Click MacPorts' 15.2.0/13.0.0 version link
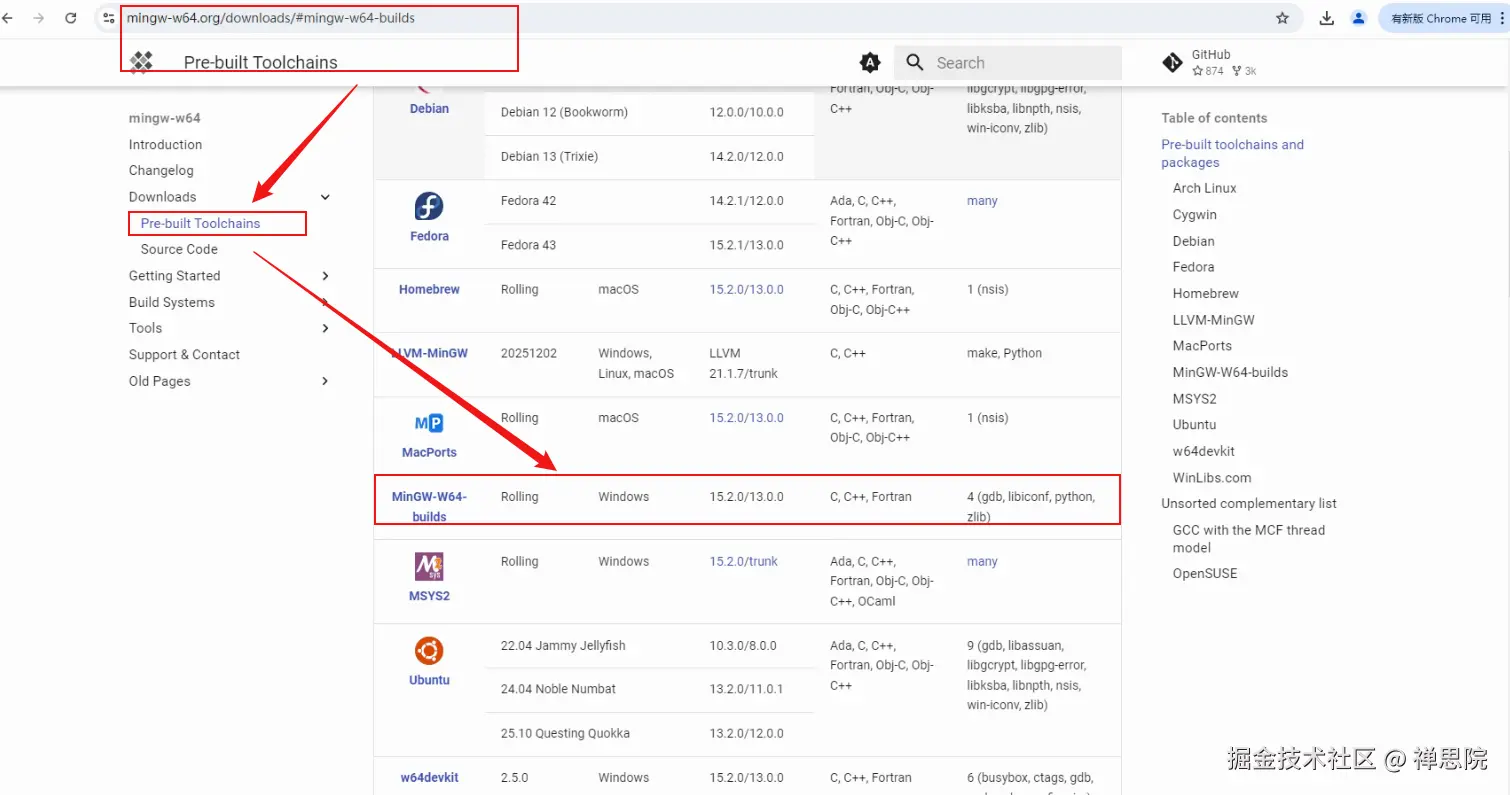Screen dimensions: 1510x795 click(746, 418)
